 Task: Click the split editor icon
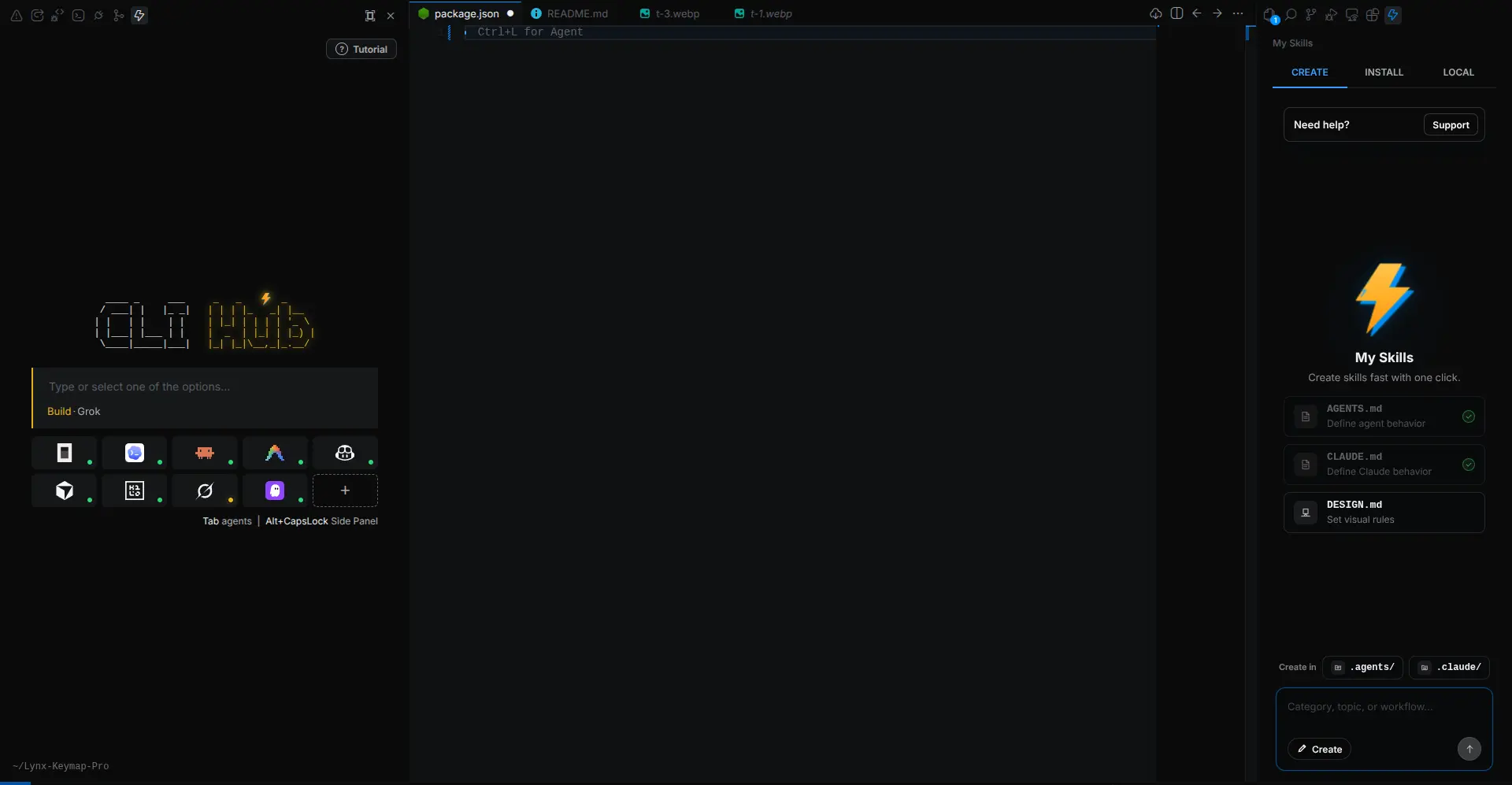click(x=1177, y=13)
